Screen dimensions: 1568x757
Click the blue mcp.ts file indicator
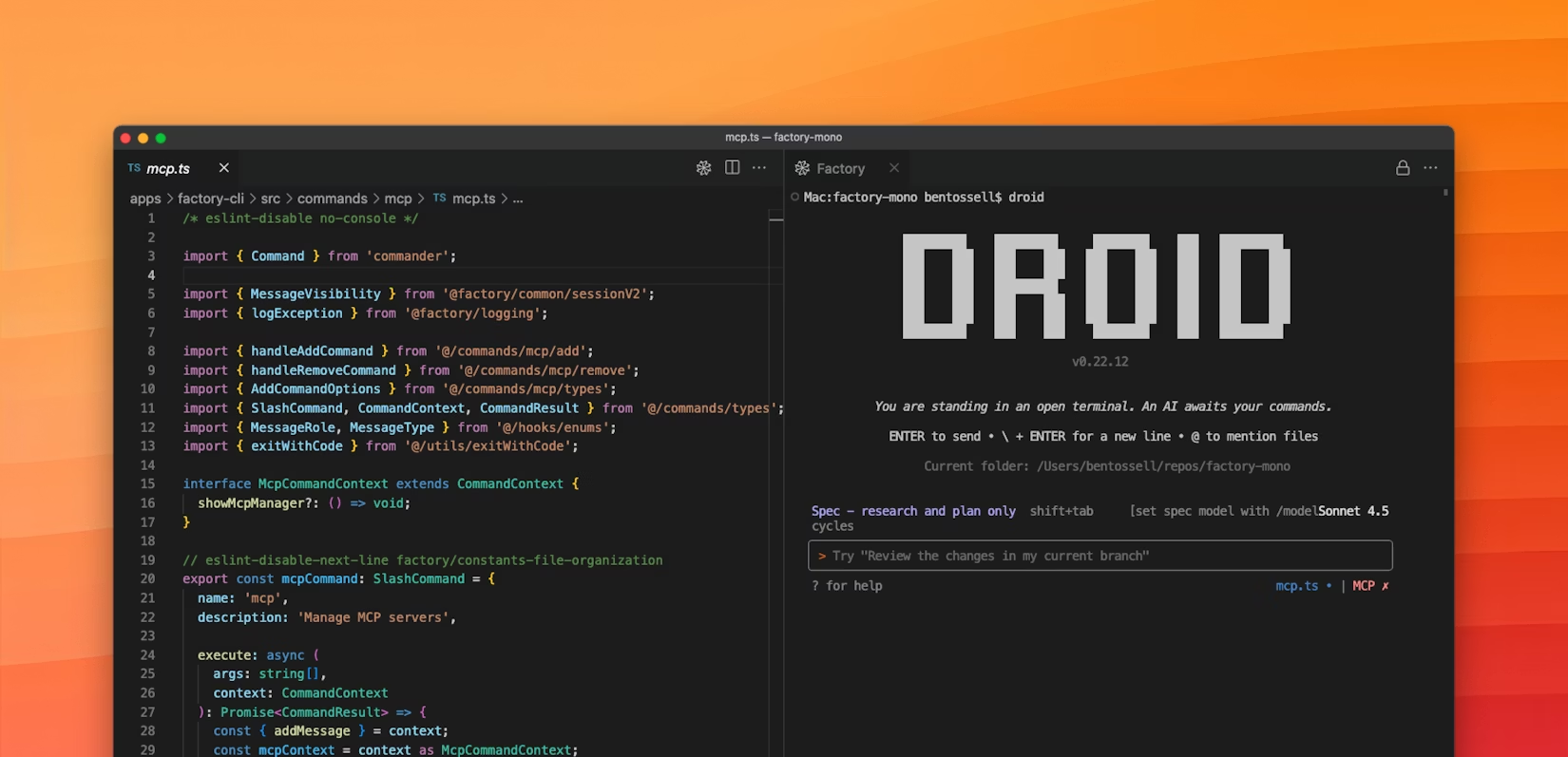click(x=1296, y=586)
